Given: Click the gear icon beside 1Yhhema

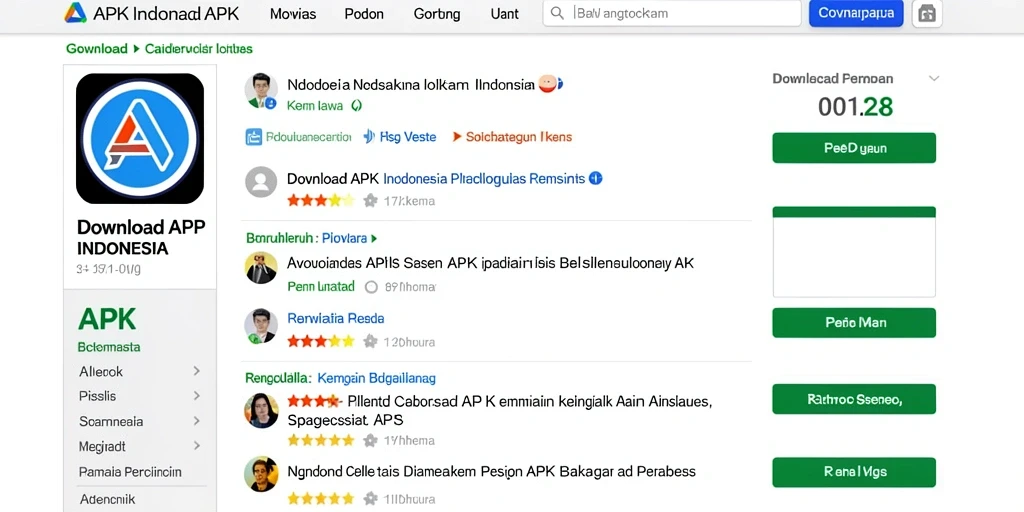Looking at the screenshot, I should tap(370, 440).
